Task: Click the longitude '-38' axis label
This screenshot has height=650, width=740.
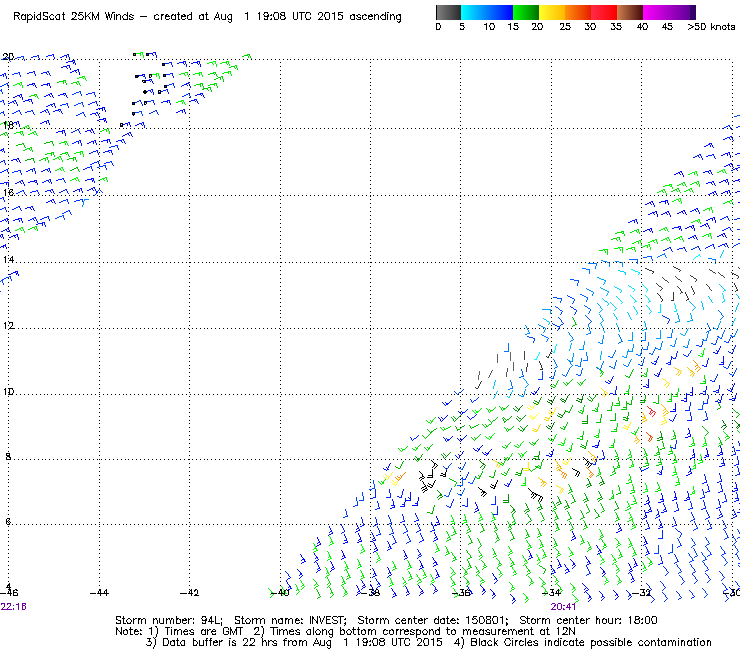Action: point(370,593)
